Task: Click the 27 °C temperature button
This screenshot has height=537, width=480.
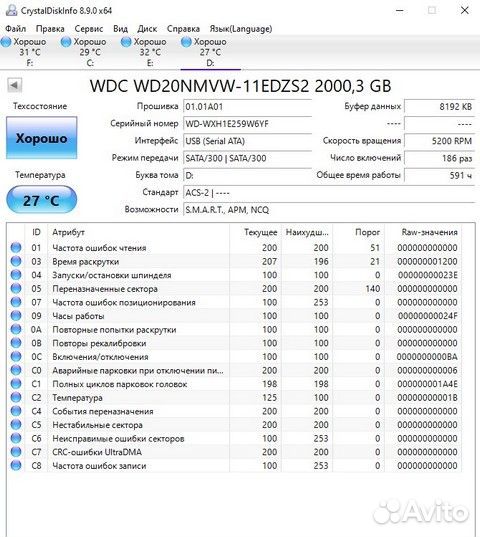Action: coord(41,200)
